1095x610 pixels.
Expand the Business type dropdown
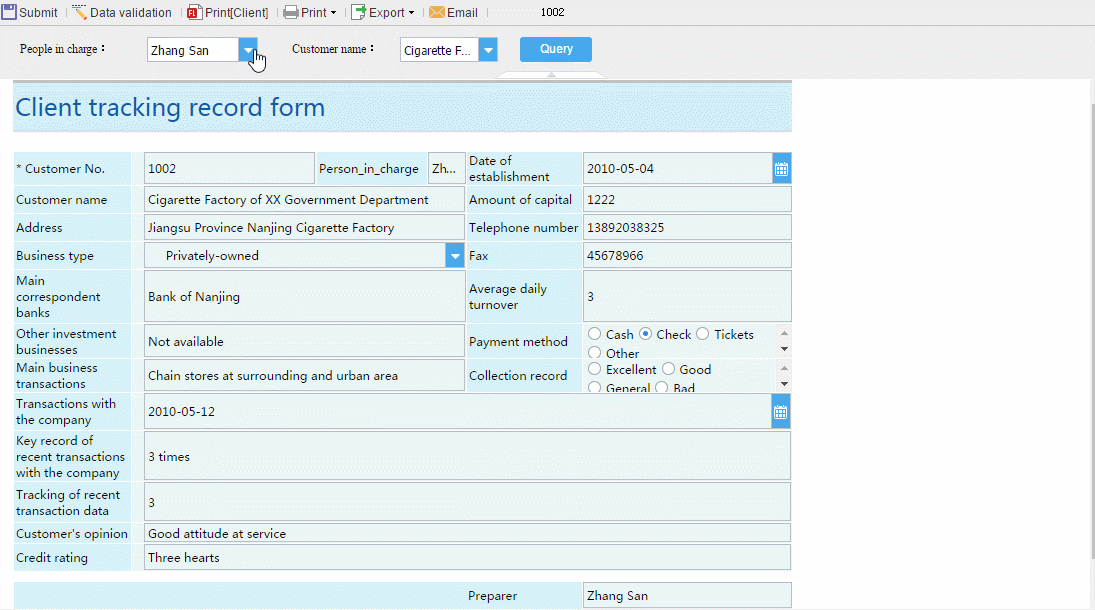pos(455,256)
